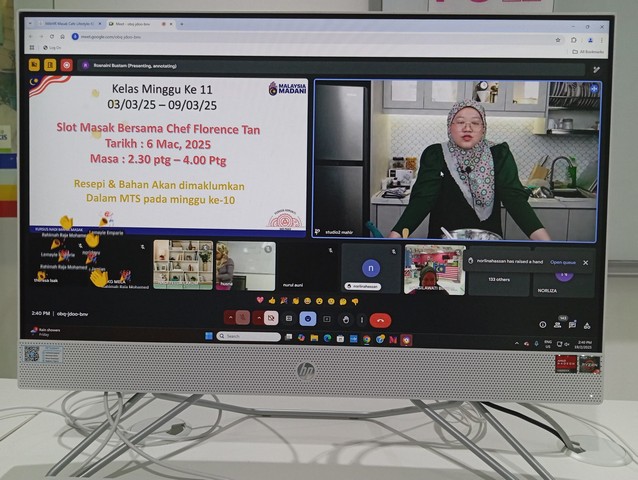This screenshot has height=480, width=638.
Task: Click the red Leave call button
Action: (380, 320)
